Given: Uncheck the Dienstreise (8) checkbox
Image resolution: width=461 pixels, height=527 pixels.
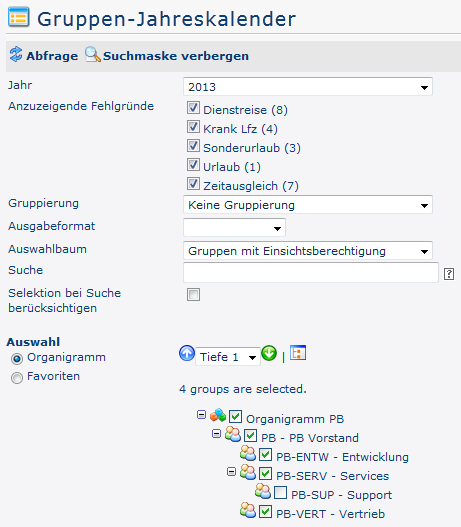Looking at the screenshot, I should pos(193,108).
